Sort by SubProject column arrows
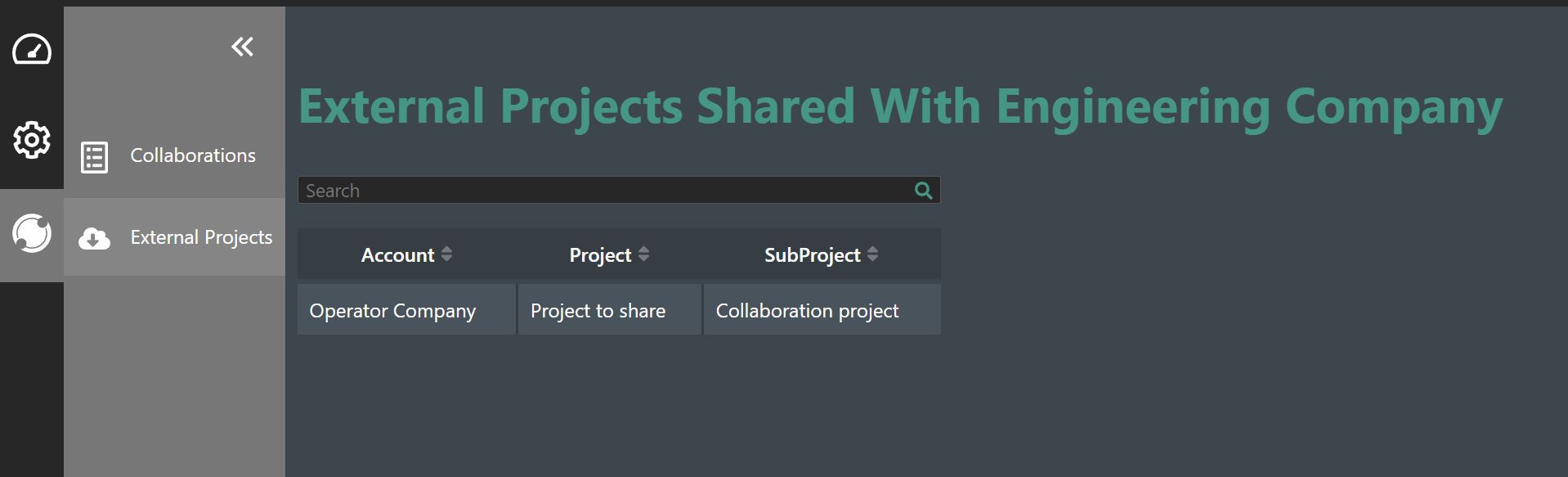 pyautogui.click(x=872, y=254)
